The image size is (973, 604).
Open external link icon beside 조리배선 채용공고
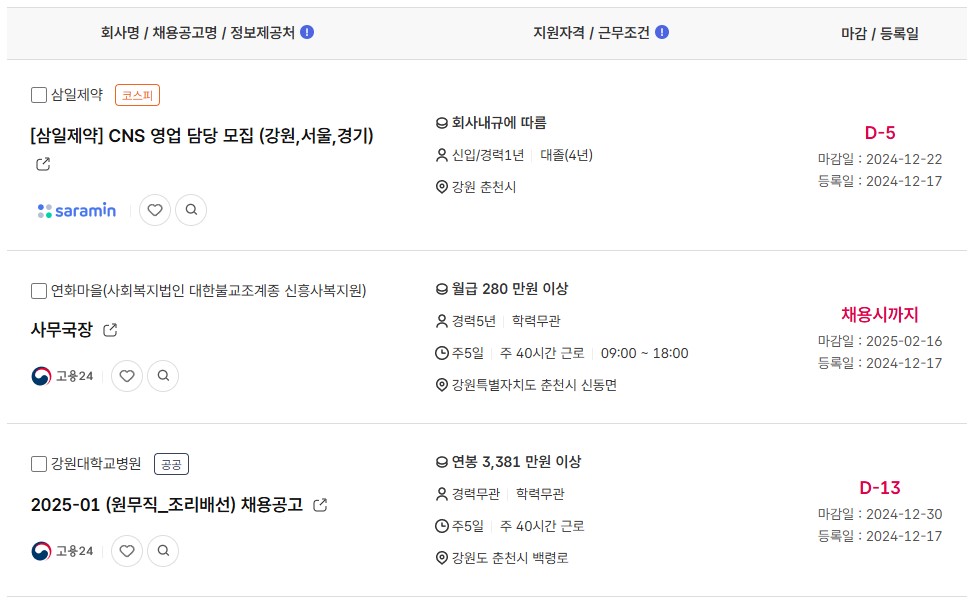[x=320, y=505]
